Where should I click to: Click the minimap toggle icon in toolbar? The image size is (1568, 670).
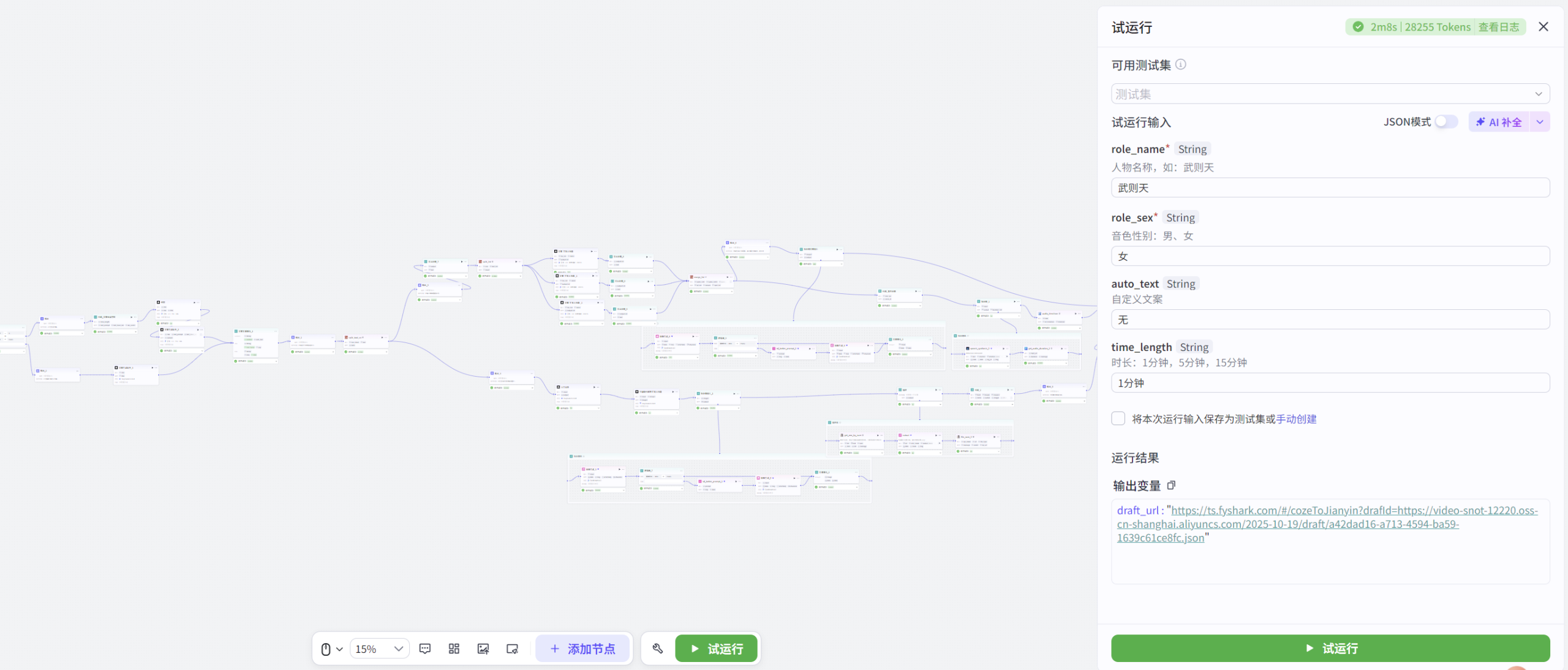513,649
